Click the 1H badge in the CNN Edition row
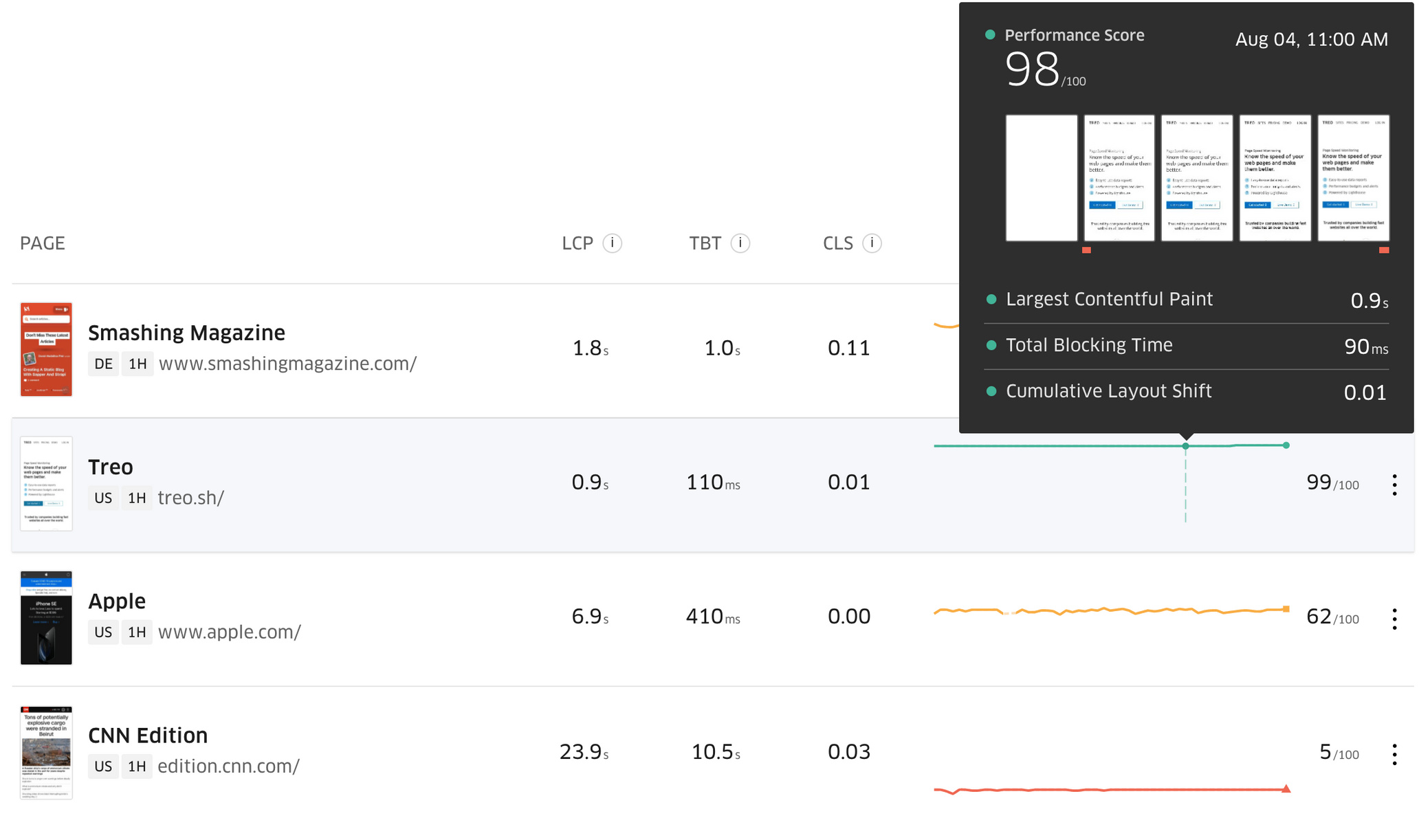The image size is (1419, 840). click(137, 766)
